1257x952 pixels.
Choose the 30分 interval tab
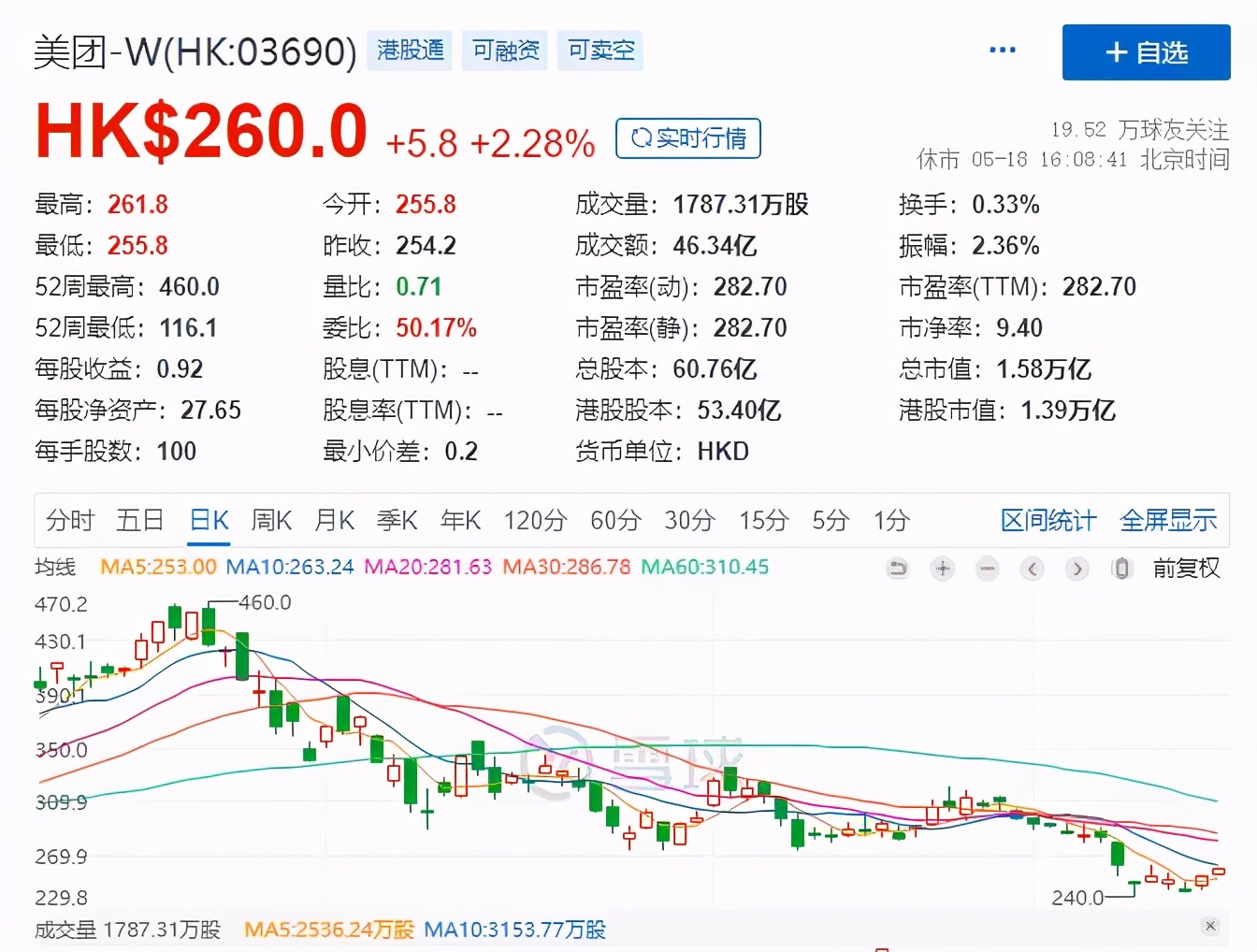[x=690, y=520]
